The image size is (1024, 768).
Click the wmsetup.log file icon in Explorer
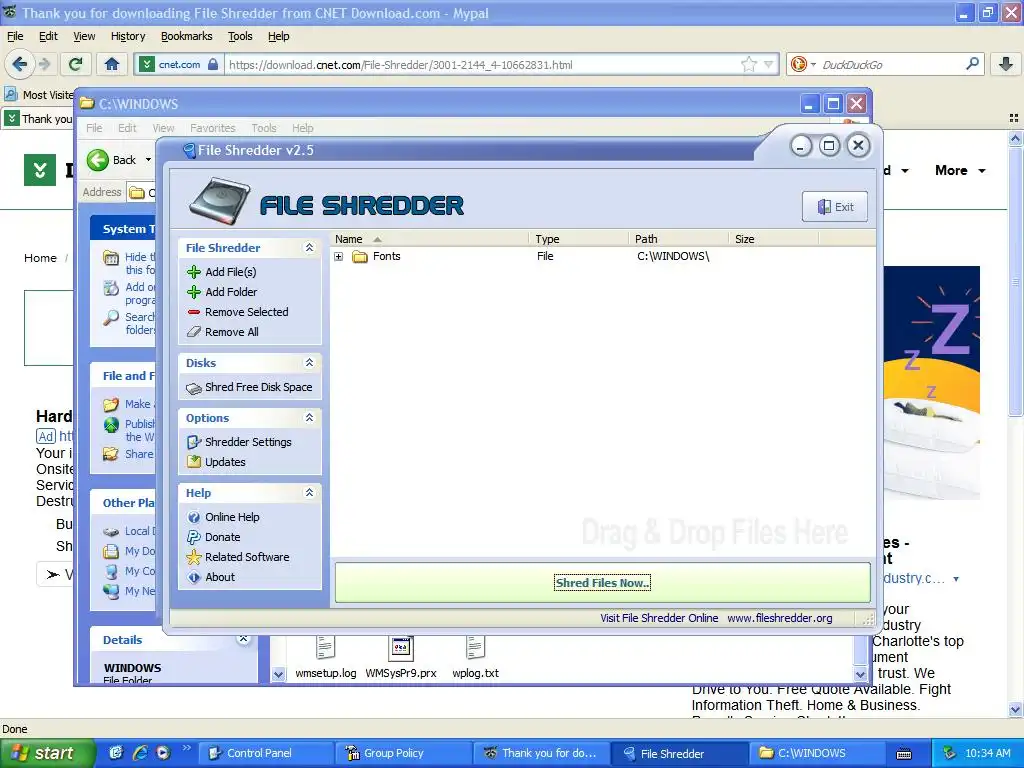pos(325,648)
